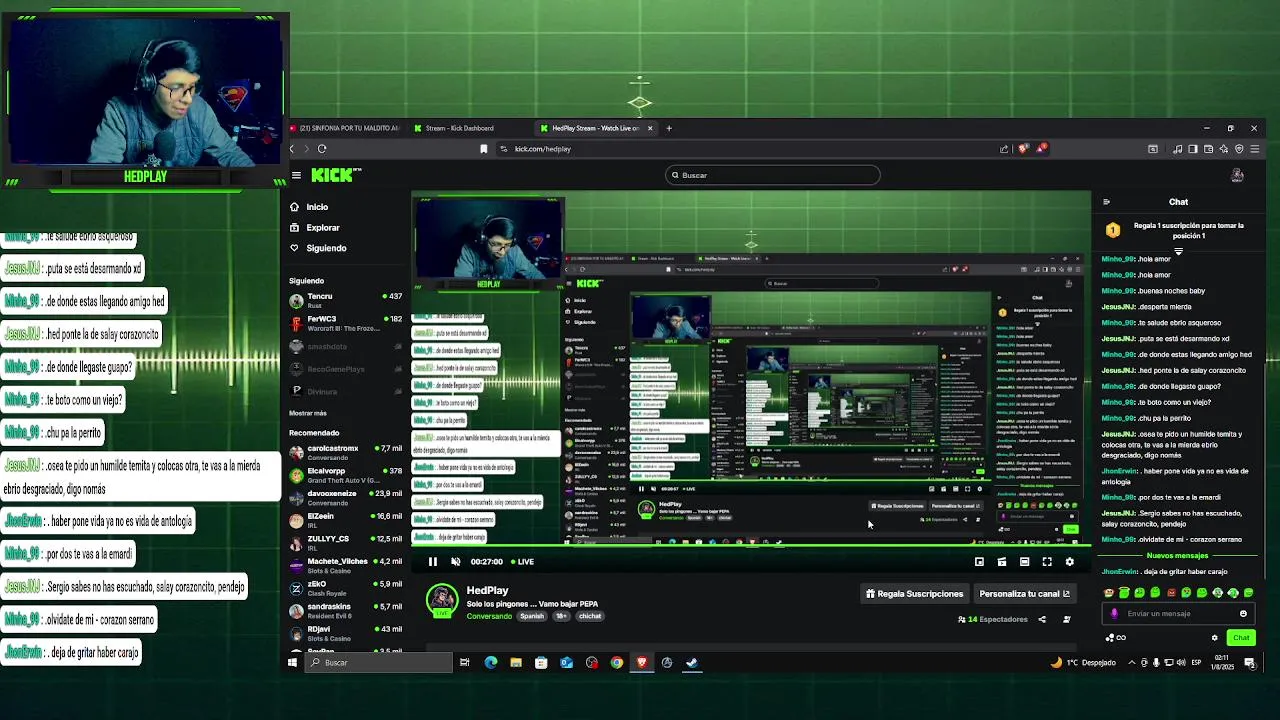Screen dimensions: 1280x720
Task: Toggle picture-in-picture player icon
Action: (x=1002, y=562)
